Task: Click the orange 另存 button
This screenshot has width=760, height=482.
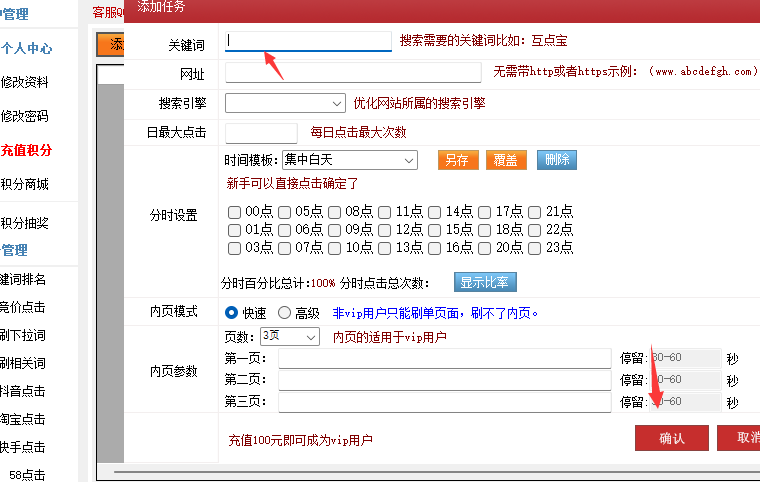Action: pos(458,160)
